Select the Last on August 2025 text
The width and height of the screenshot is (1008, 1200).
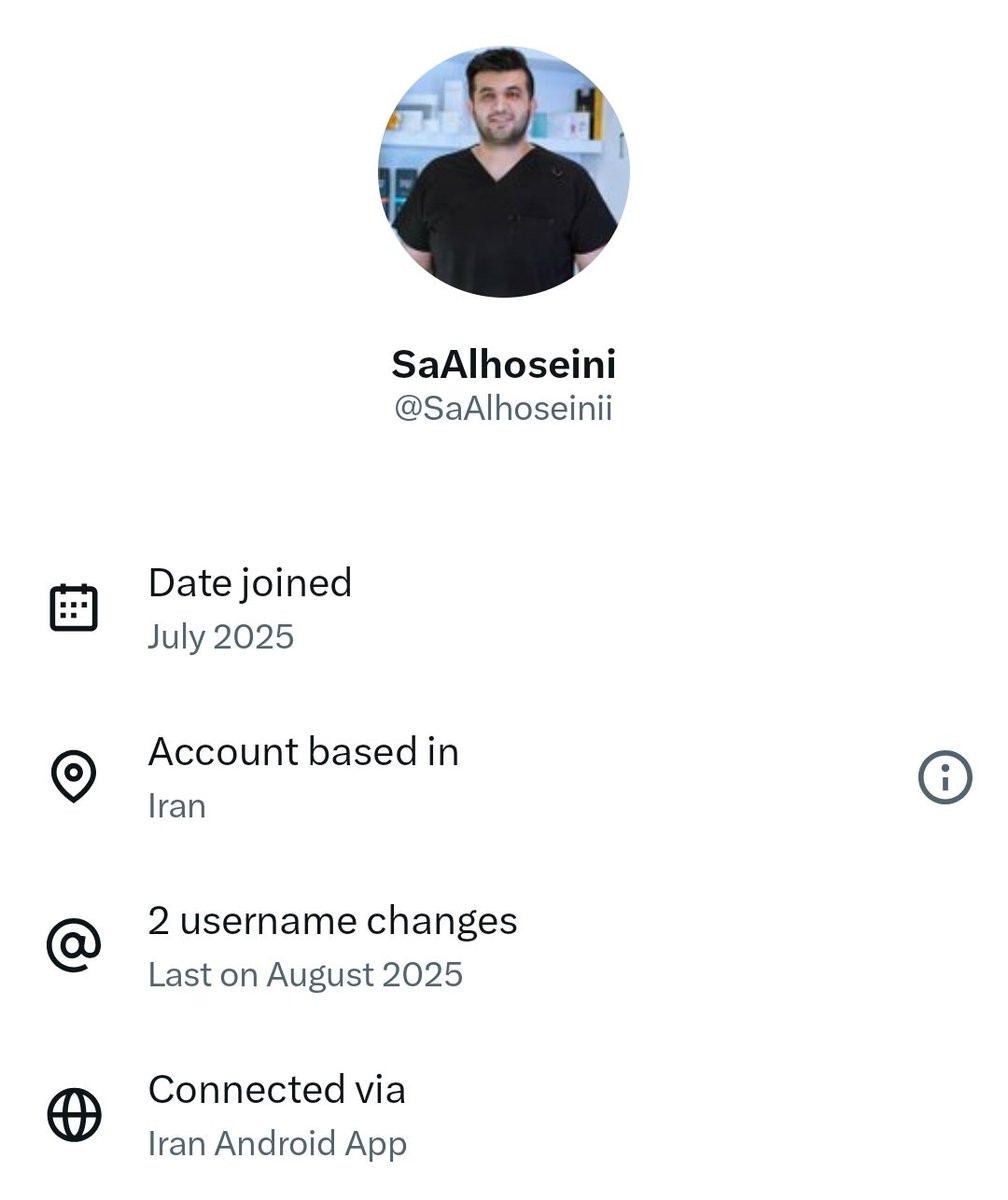(x=305, y=975)
